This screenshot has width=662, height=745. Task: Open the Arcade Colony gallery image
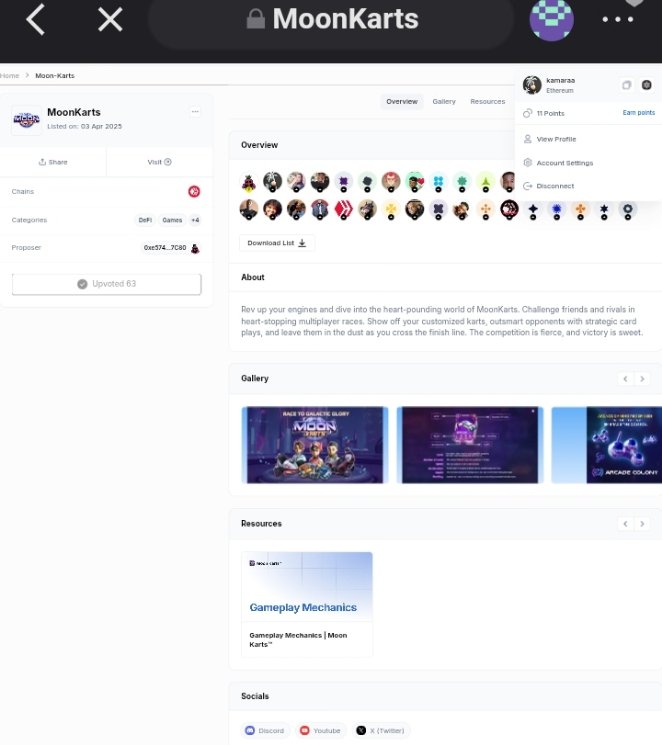pyautogui.click(x=607, y=445)
